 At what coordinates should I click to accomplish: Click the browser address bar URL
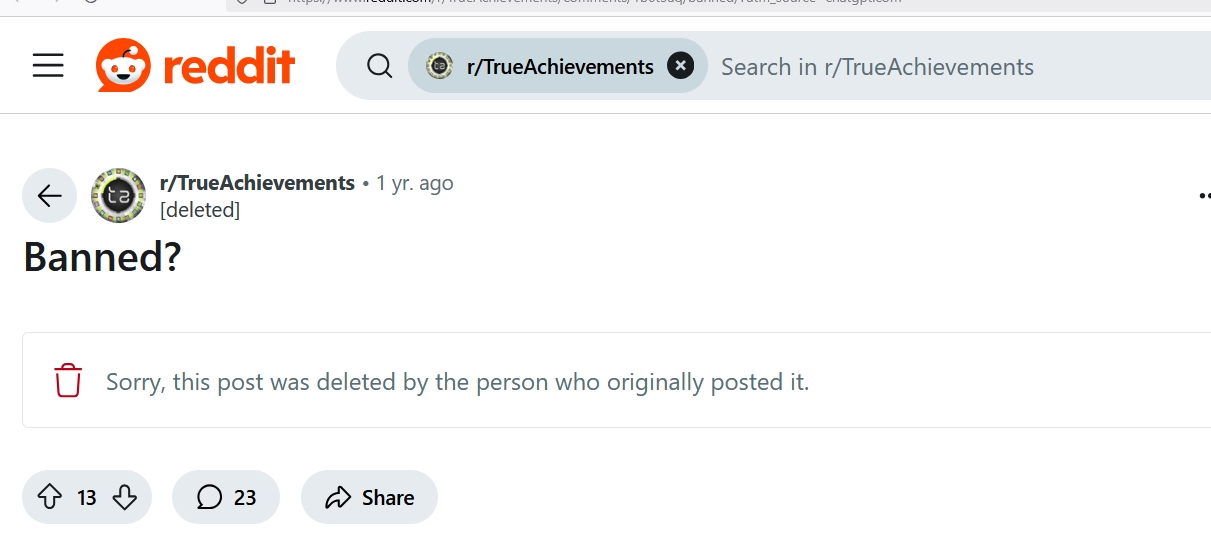600,3
